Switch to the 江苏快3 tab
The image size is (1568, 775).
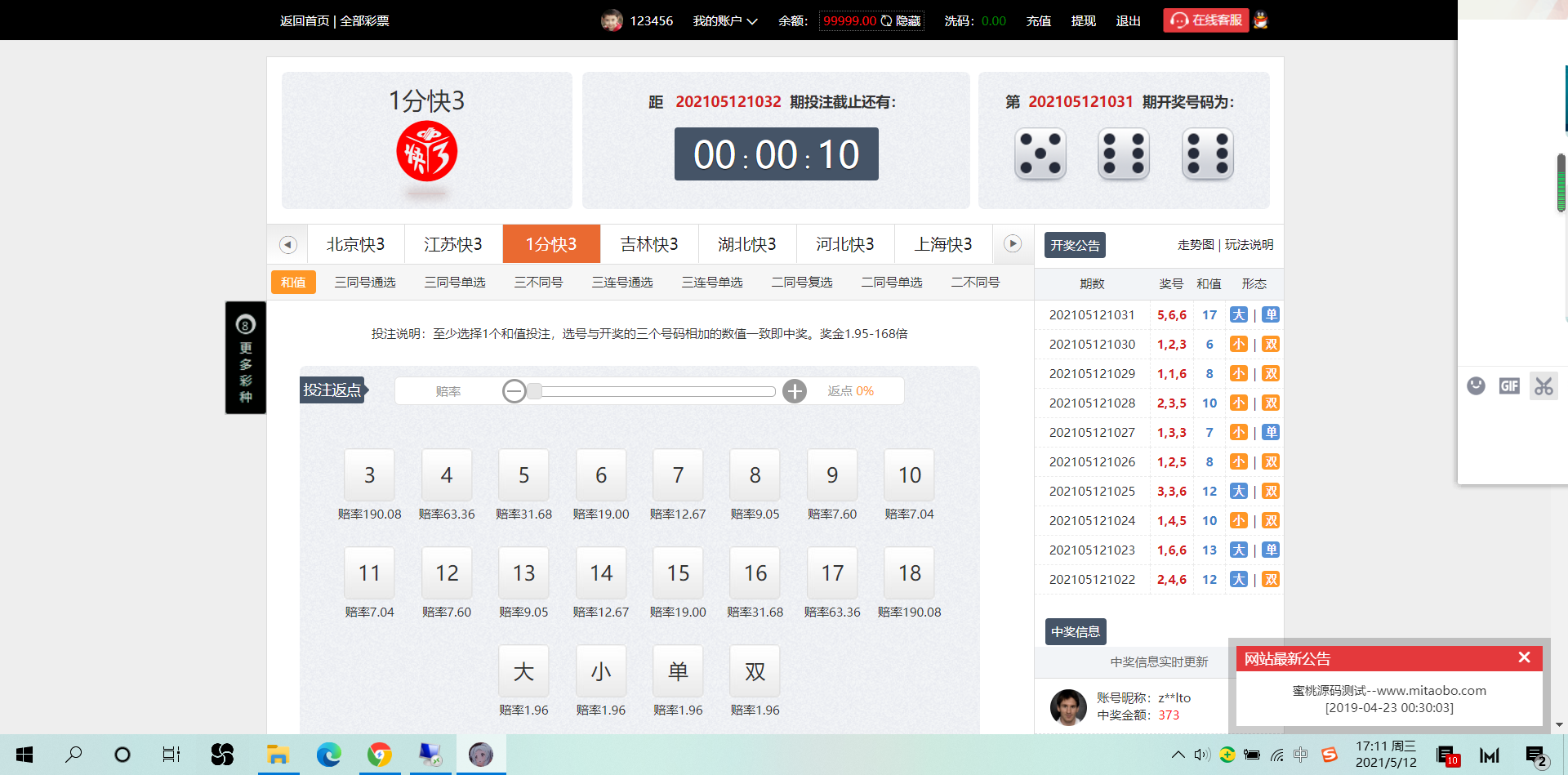click(x=453, y=244)
